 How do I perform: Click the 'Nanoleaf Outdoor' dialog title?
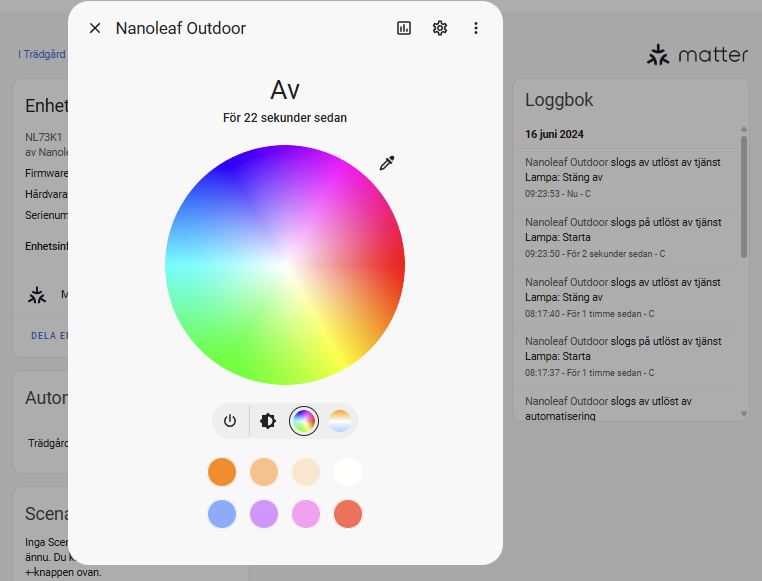pos(181,28)
